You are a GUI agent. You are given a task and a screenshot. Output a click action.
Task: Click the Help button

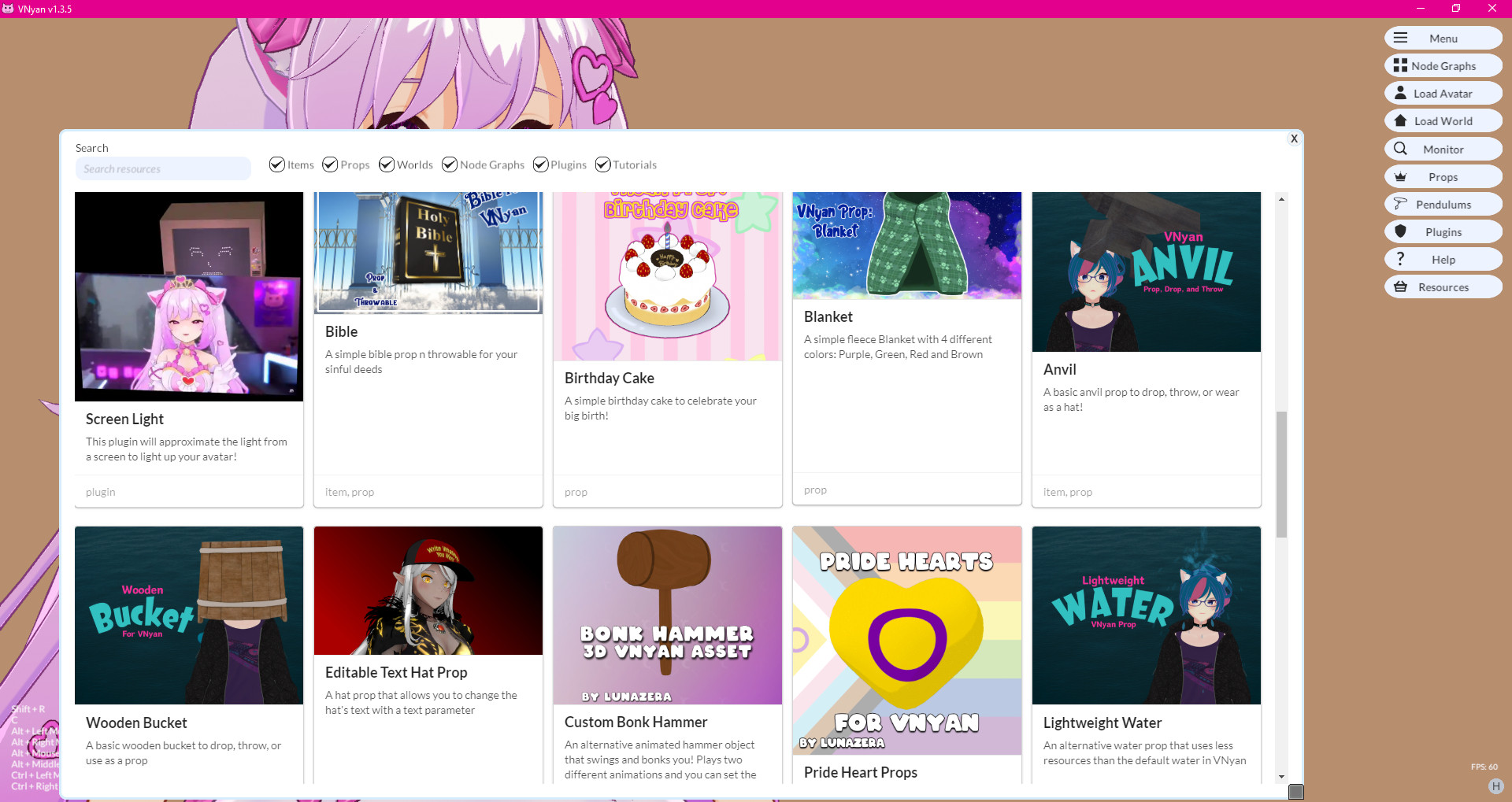(x=1443, y=259)
